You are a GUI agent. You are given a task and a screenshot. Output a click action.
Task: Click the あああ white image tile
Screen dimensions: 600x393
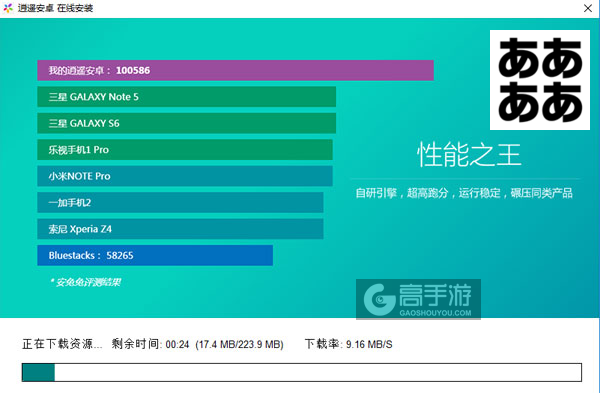pos(540,80)
